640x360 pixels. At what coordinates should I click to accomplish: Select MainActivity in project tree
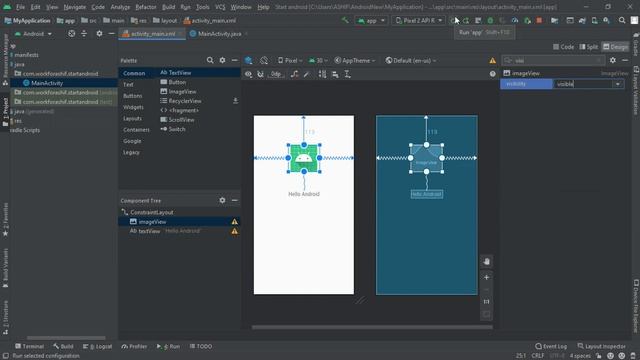[47, 83]
